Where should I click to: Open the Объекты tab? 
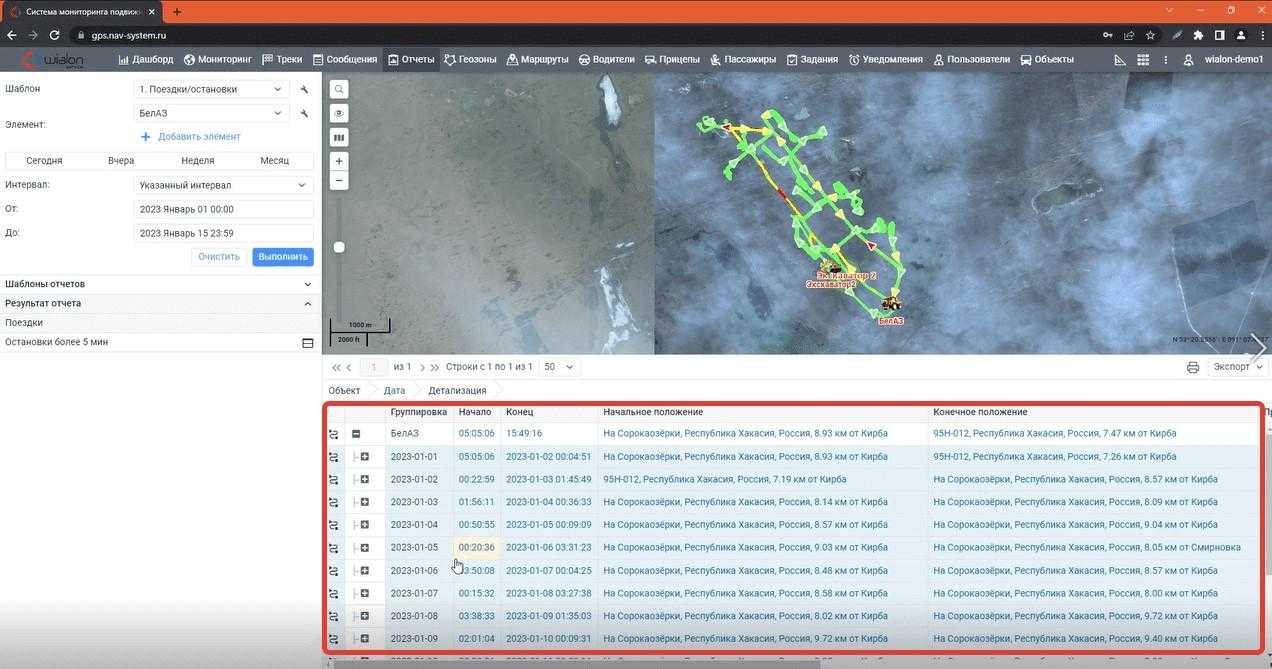[x=1046, y=60]
